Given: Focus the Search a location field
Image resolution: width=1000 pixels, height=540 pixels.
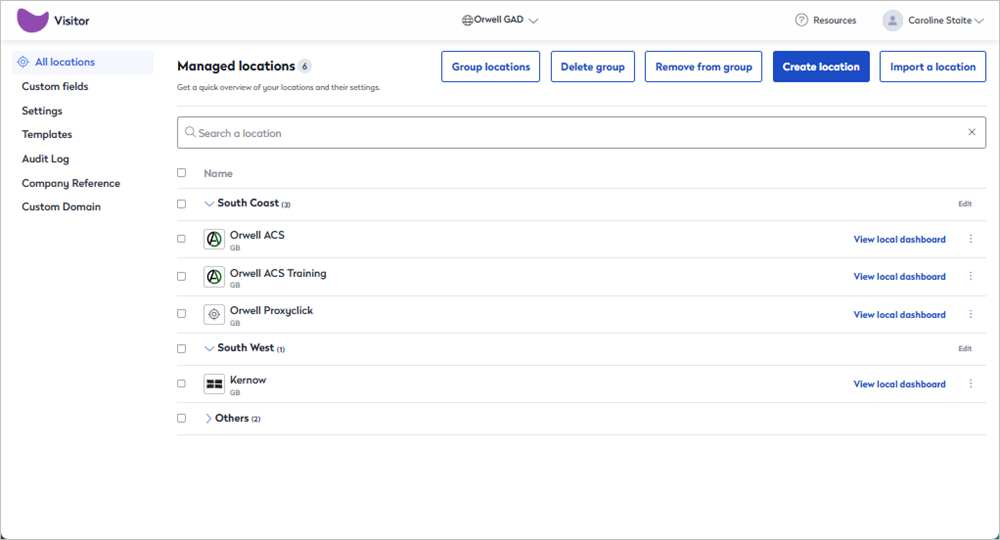Looking at the screenshot, I should tap(581, 133).
